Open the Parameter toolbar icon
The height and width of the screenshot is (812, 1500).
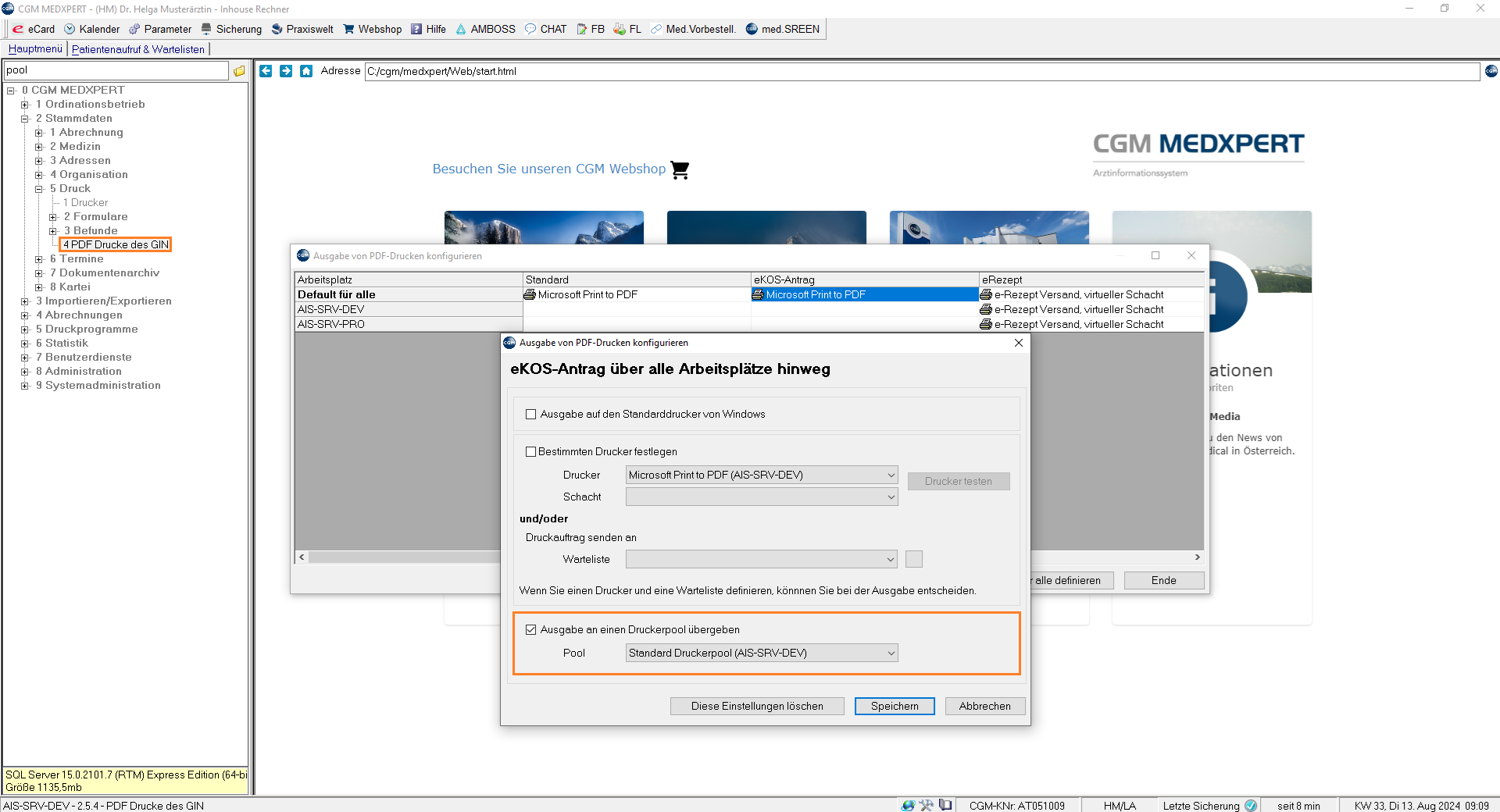point(160,29)
